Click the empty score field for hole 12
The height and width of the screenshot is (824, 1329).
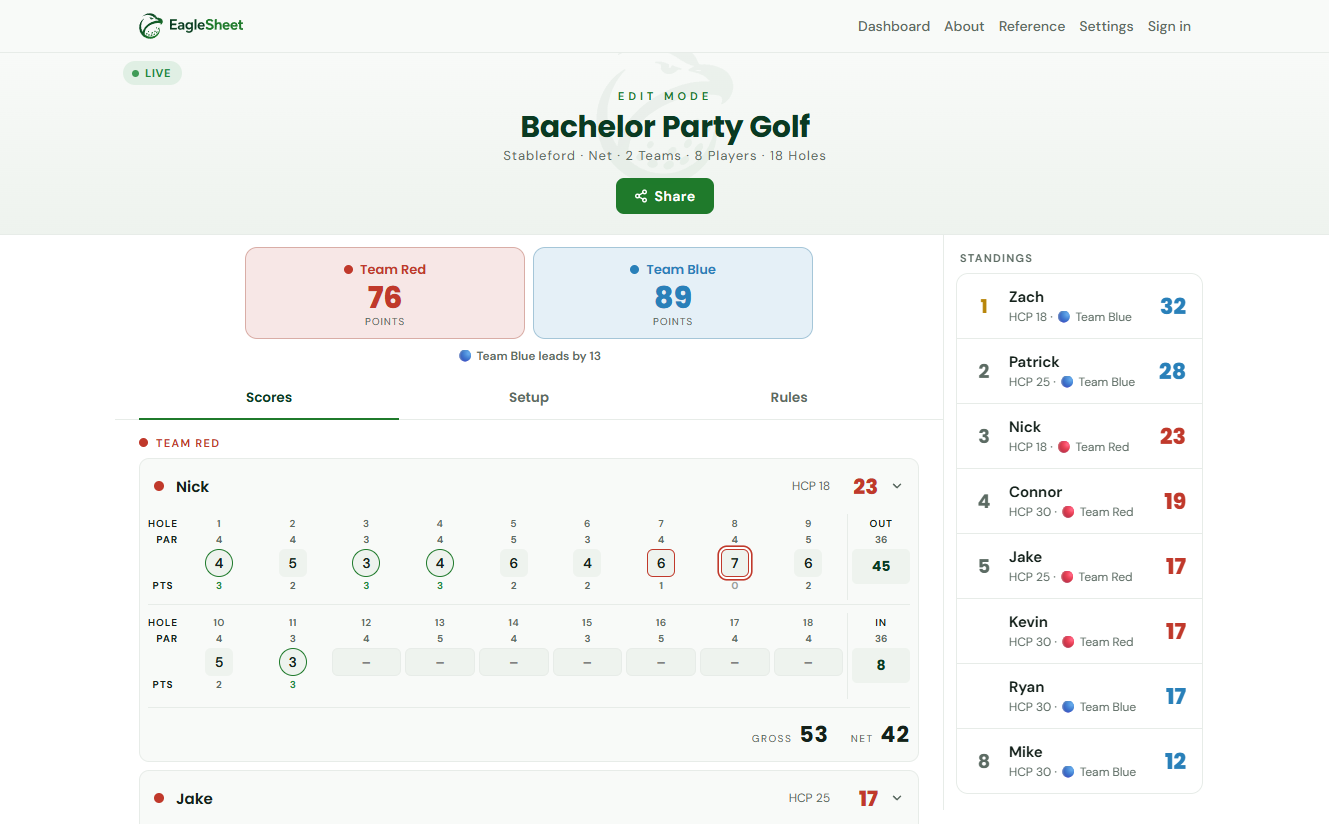click(x=366, y=662)
